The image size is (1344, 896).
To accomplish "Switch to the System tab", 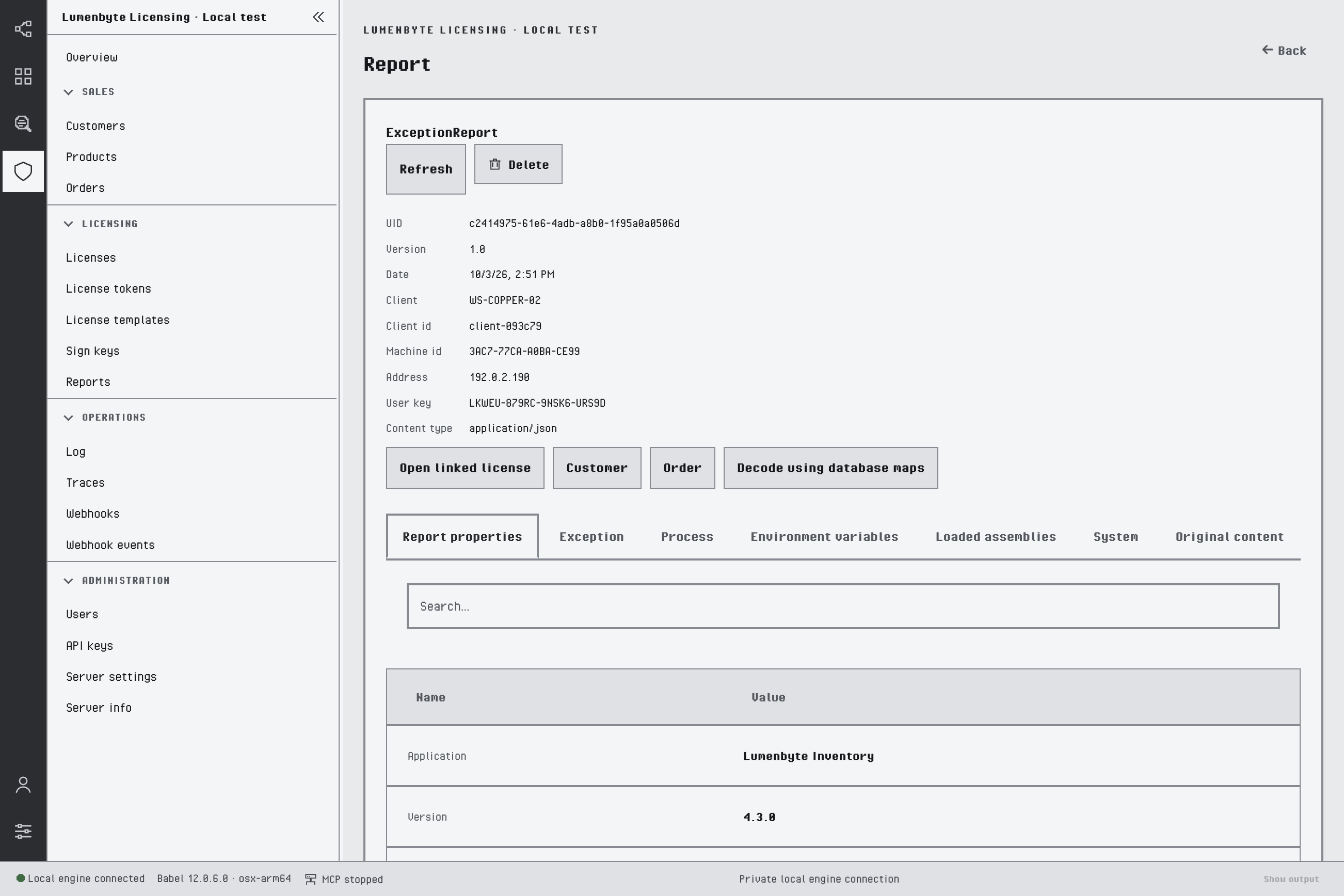I will click(x=1115, y=537).
